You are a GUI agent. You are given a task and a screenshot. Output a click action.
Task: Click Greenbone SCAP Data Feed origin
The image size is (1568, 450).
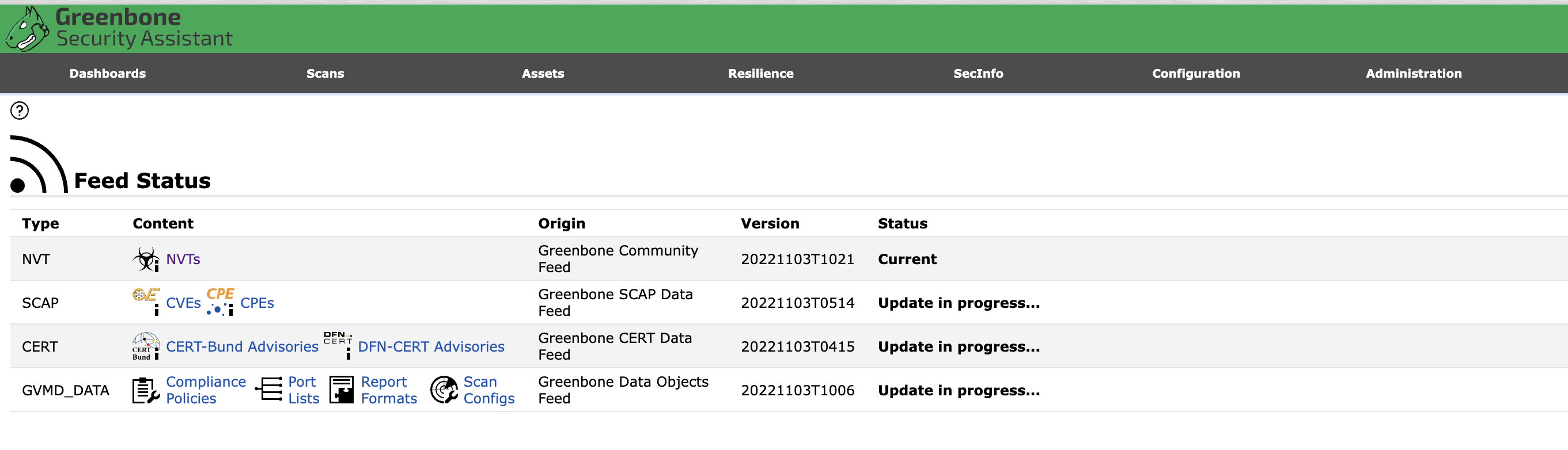click(615, 303)
